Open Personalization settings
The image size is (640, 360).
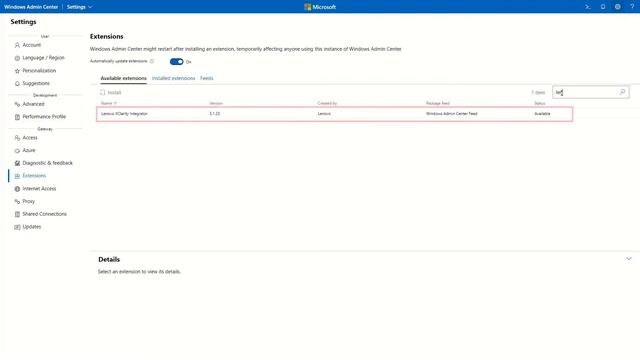pyautogui.click(x=39, y=71)
